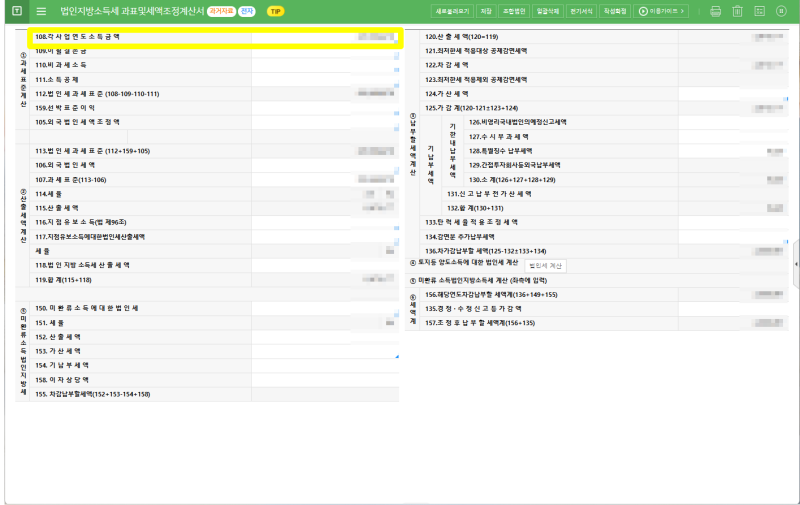Click the 121.최저한세적용대상공제감면세액 field

coord(733,51)
